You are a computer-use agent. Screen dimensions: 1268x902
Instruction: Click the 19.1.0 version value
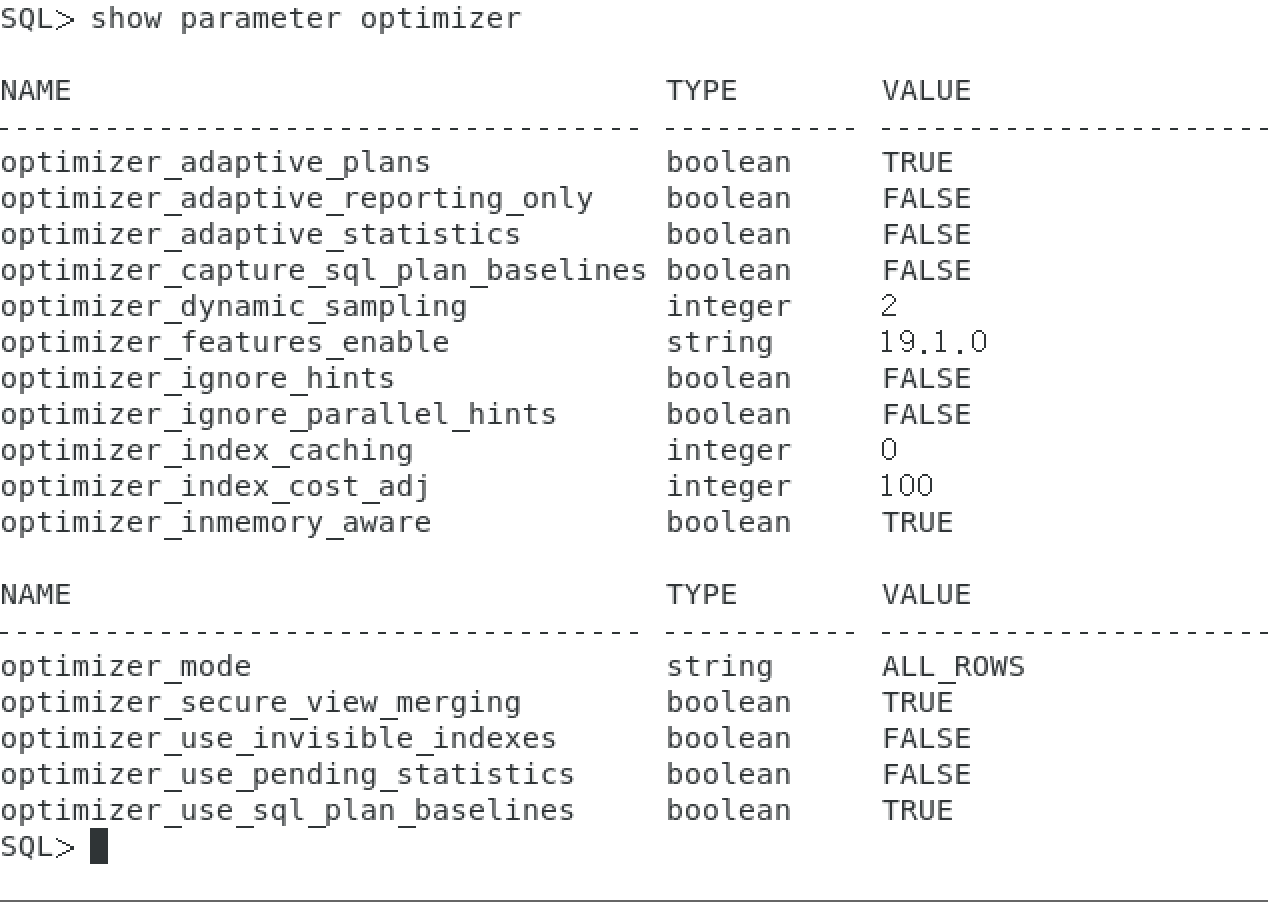point(934,343)
